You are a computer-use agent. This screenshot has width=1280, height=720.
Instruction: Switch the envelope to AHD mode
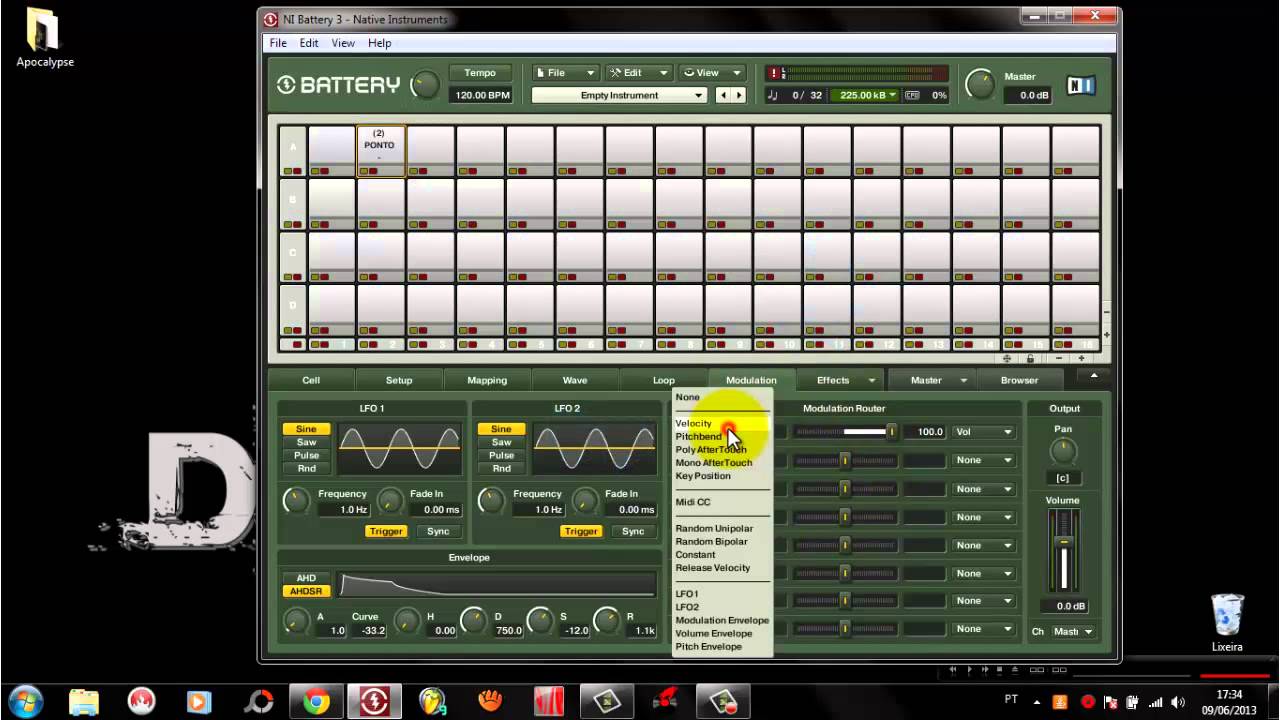pyautogui.click(x=306, y=578)
